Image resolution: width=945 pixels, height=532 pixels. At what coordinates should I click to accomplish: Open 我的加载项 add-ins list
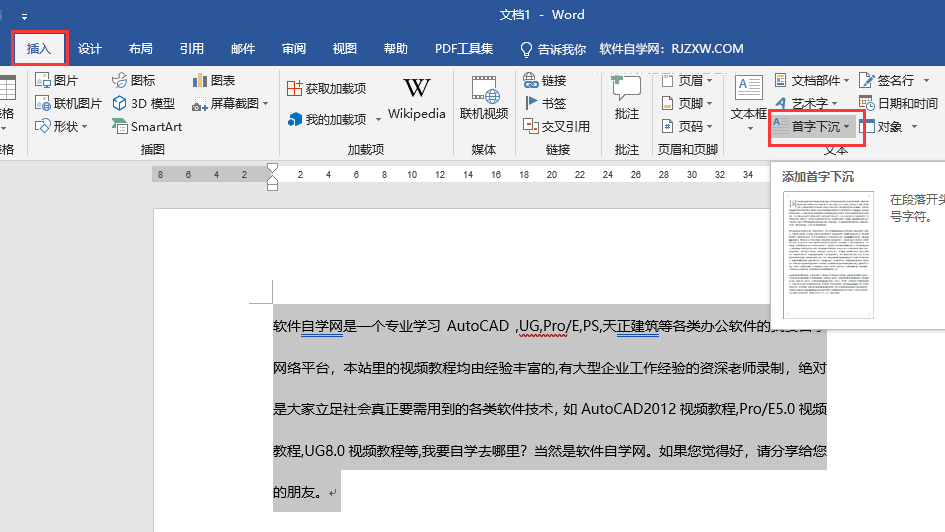click(334, 119)
